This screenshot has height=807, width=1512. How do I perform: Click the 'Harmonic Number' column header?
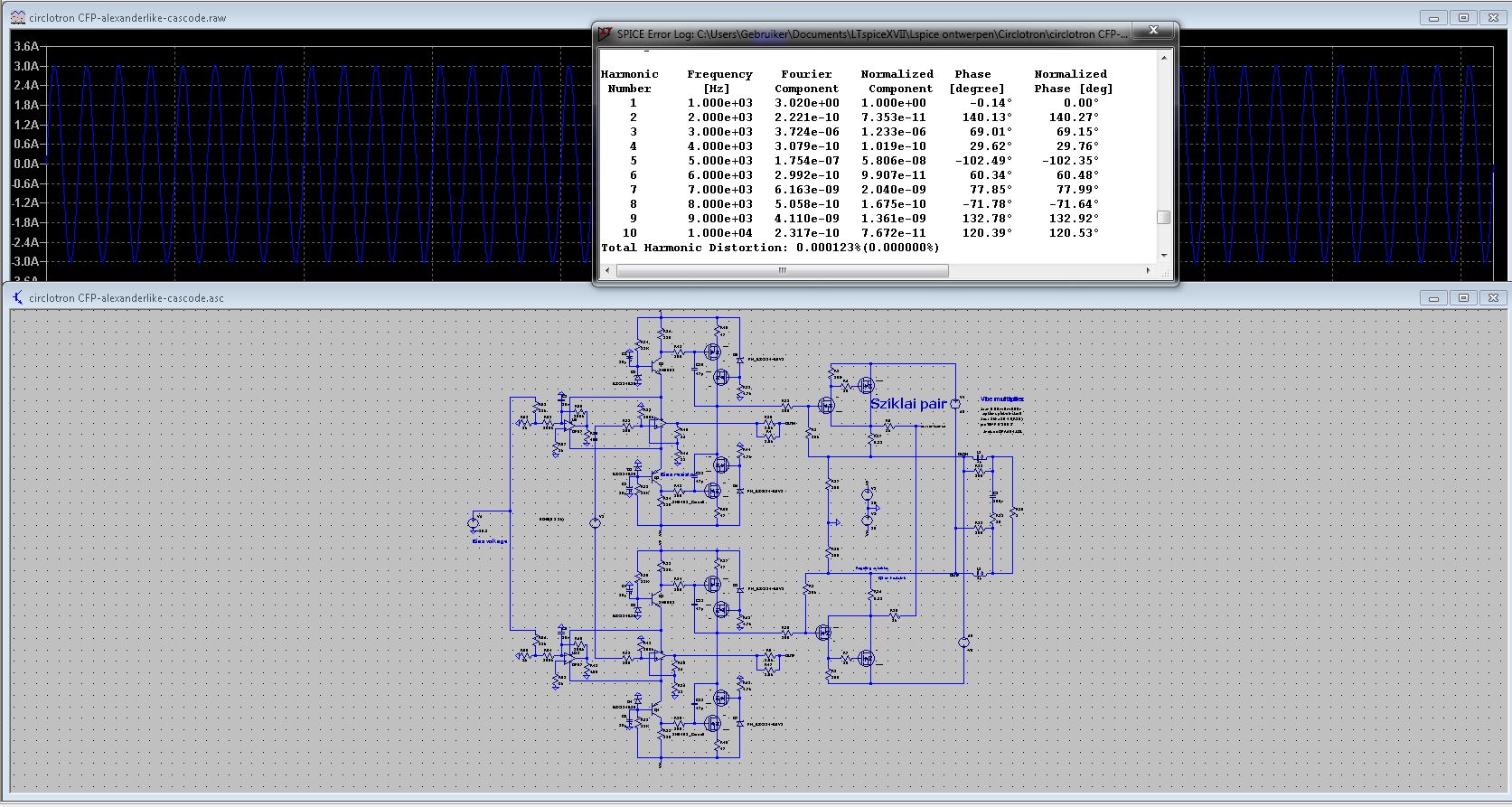click(629, 81)
